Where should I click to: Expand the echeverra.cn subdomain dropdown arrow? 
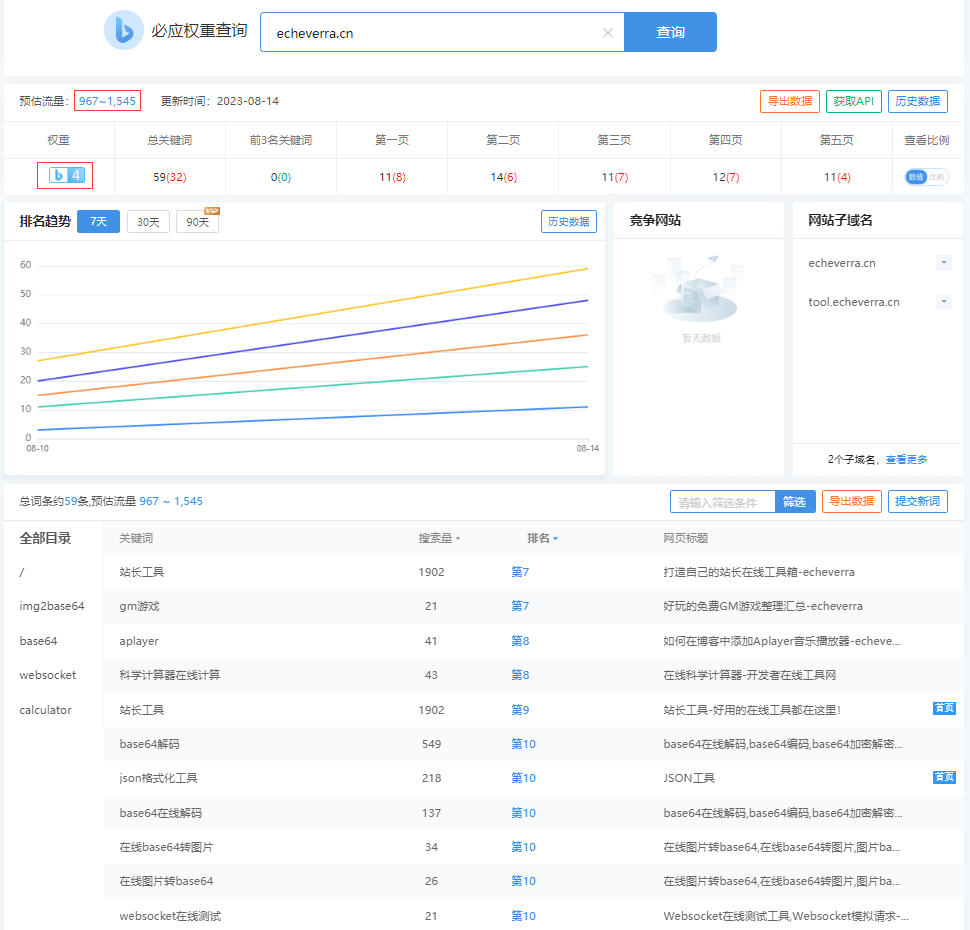coord(943,263)
